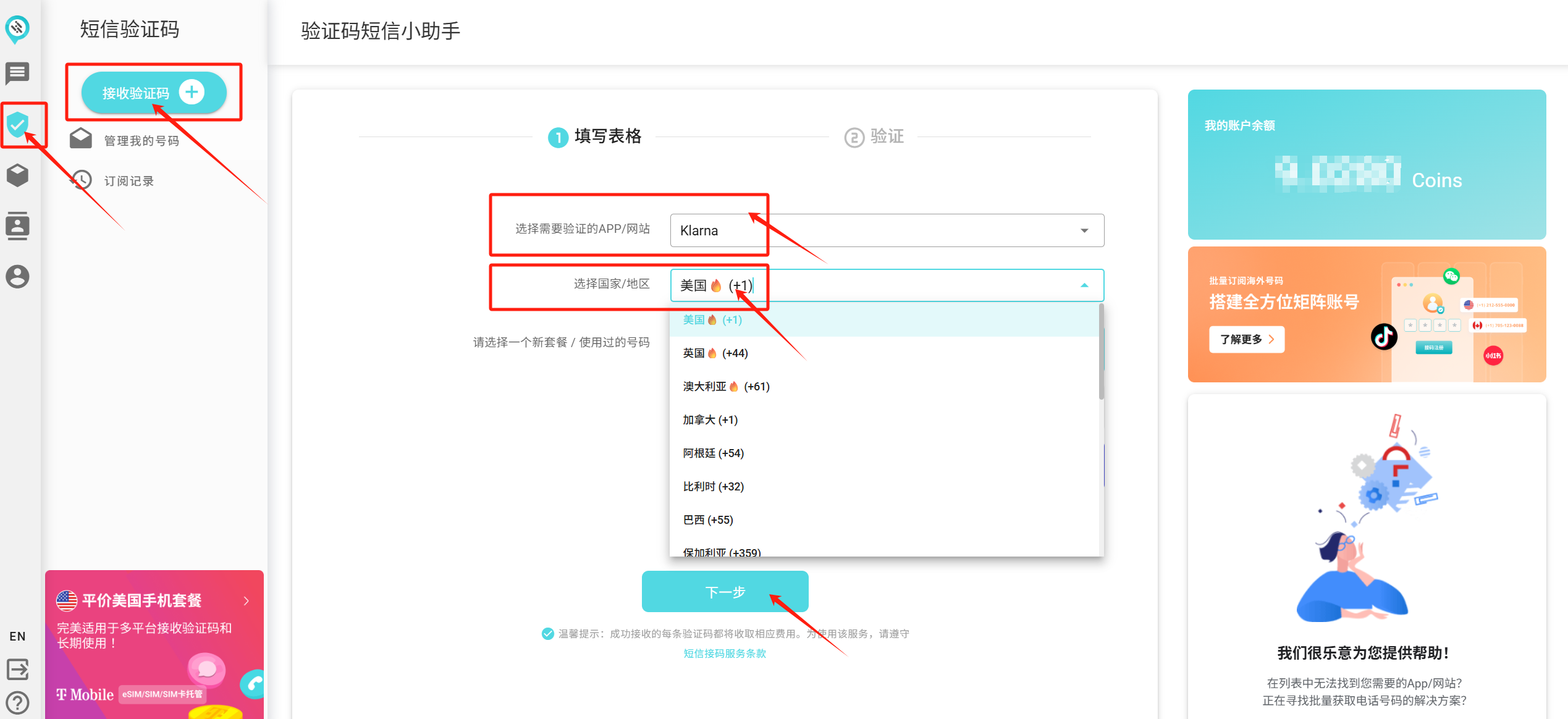Click the US flag icon in promo banner
Viewport: 1568px width, 719px height.
pos(67,600)
